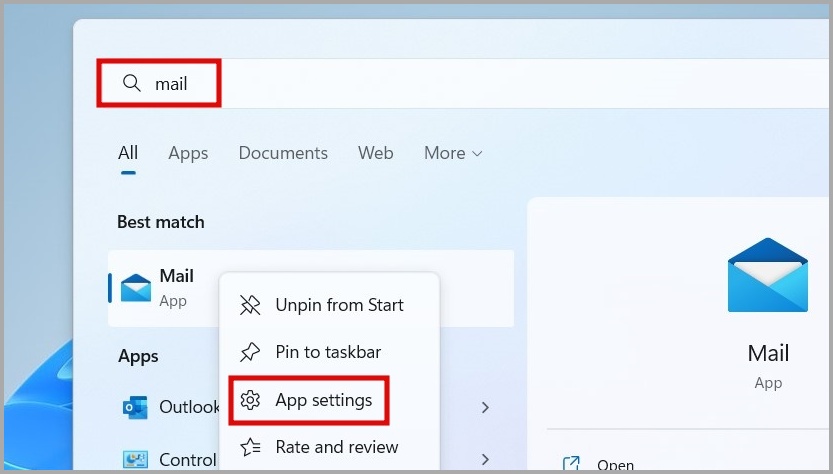Click the unpin icon in context menu
Viewport: 833px width, 474px height.
point(250,305)
